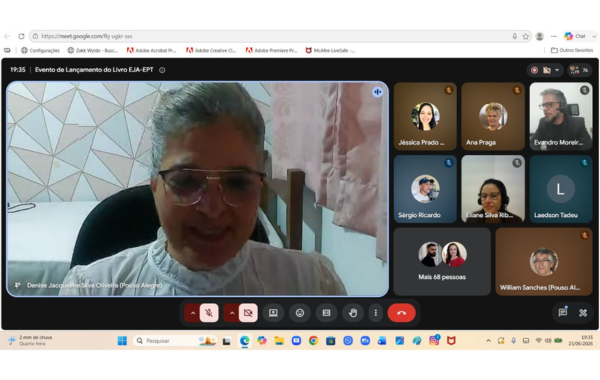This screenshot has height=380, width=600.
Task: Expand the dropdown next to recording indicators
Action: [x=557, y=70]
